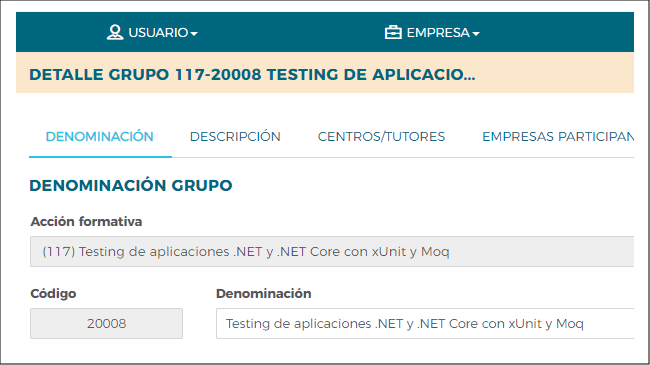This screenshot has width=650, height=365.
Task: Open the EMPRESA dropdown menu
Action: (x=432, y=32)
